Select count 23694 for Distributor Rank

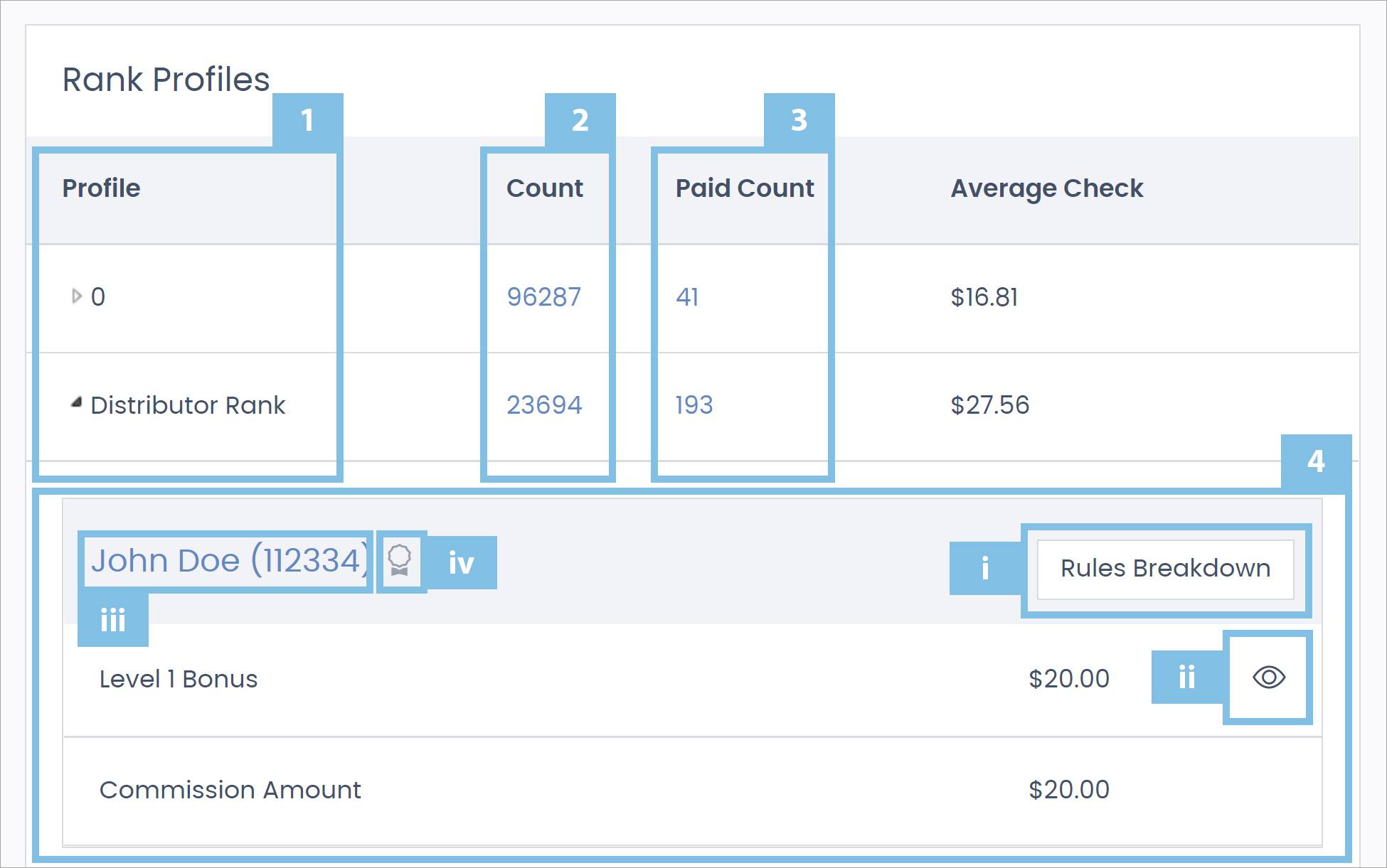click(x=544, y=404)
